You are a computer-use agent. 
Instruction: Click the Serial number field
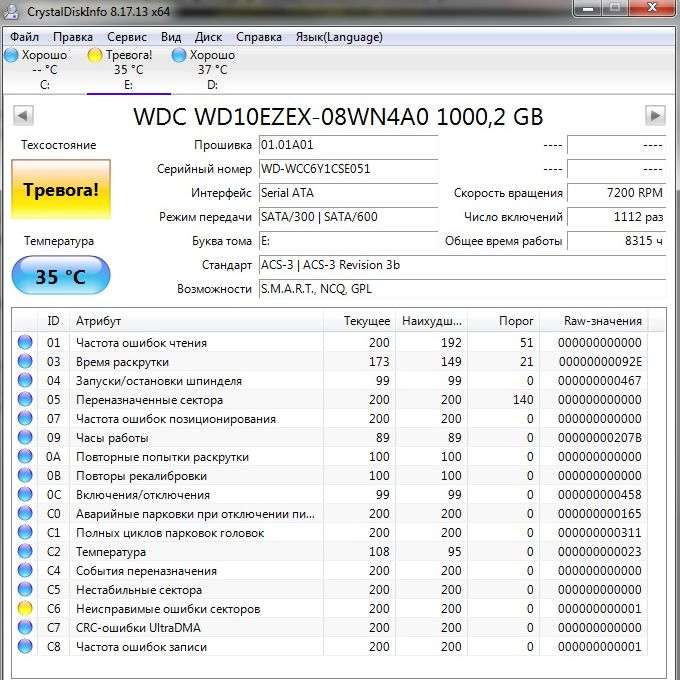click(x=347, y=169)
